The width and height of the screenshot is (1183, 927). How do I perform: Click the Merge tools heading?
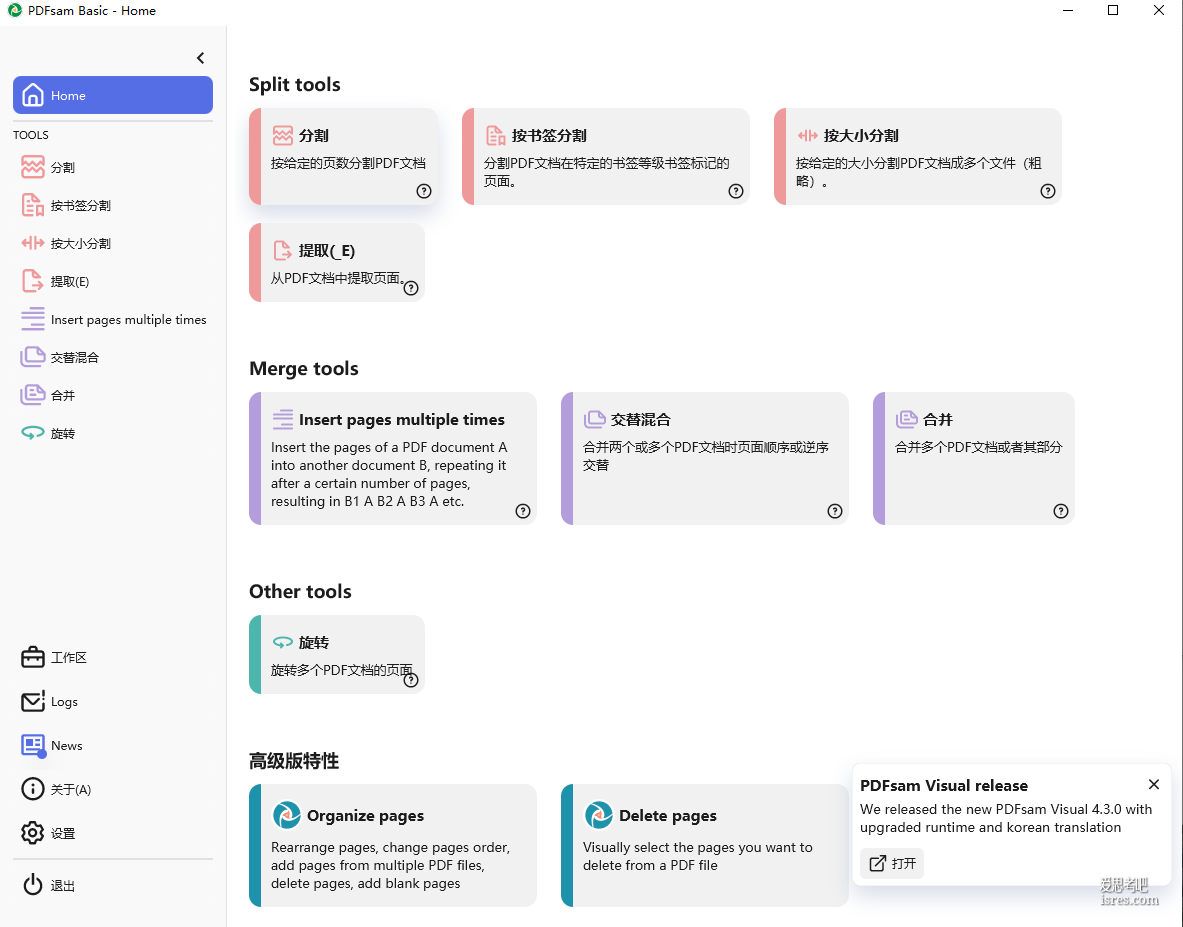click(303, 368)
